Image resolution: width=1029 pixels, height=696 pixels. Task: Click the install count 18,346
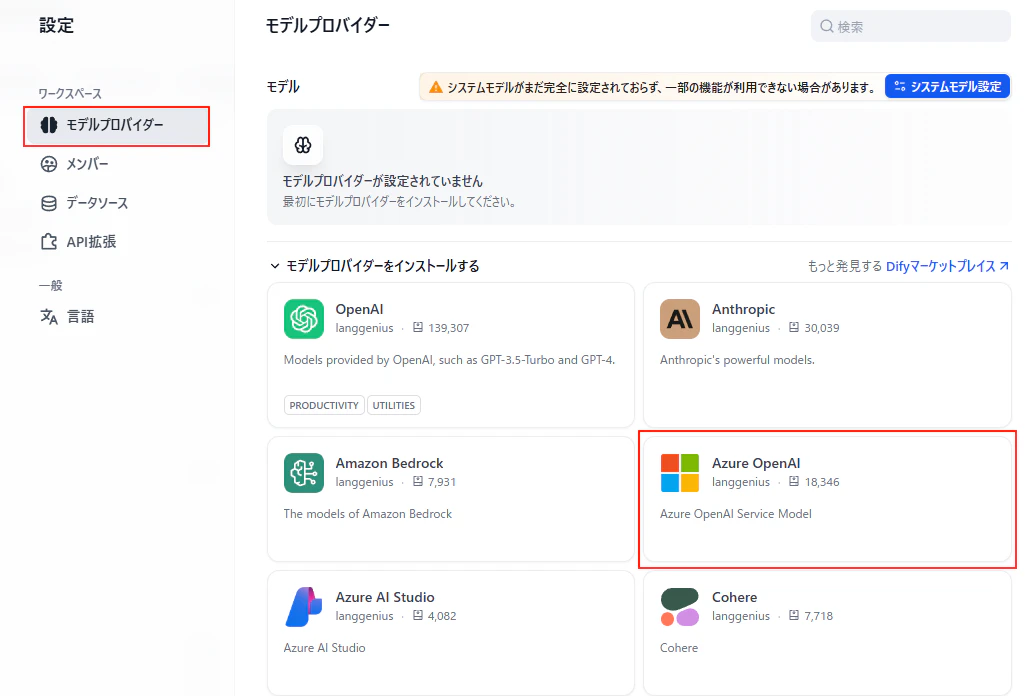coord(822,482)
